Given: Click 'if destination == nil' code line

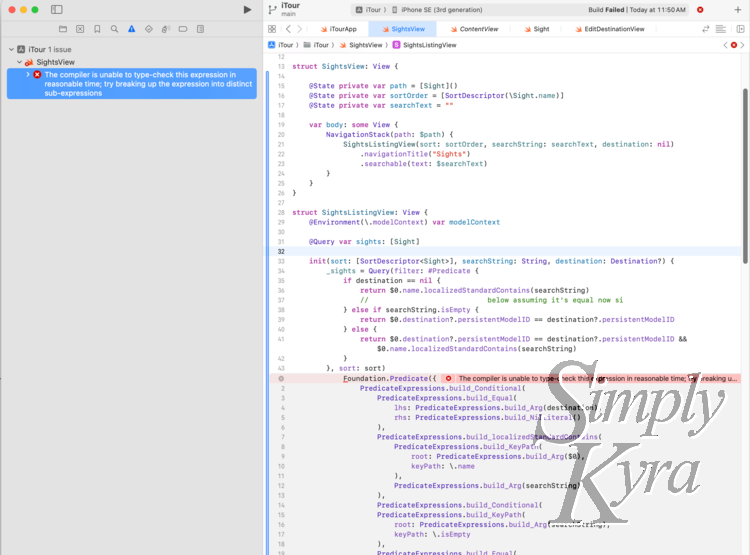Looking at the screenshot, I should [x=391, y=280].
